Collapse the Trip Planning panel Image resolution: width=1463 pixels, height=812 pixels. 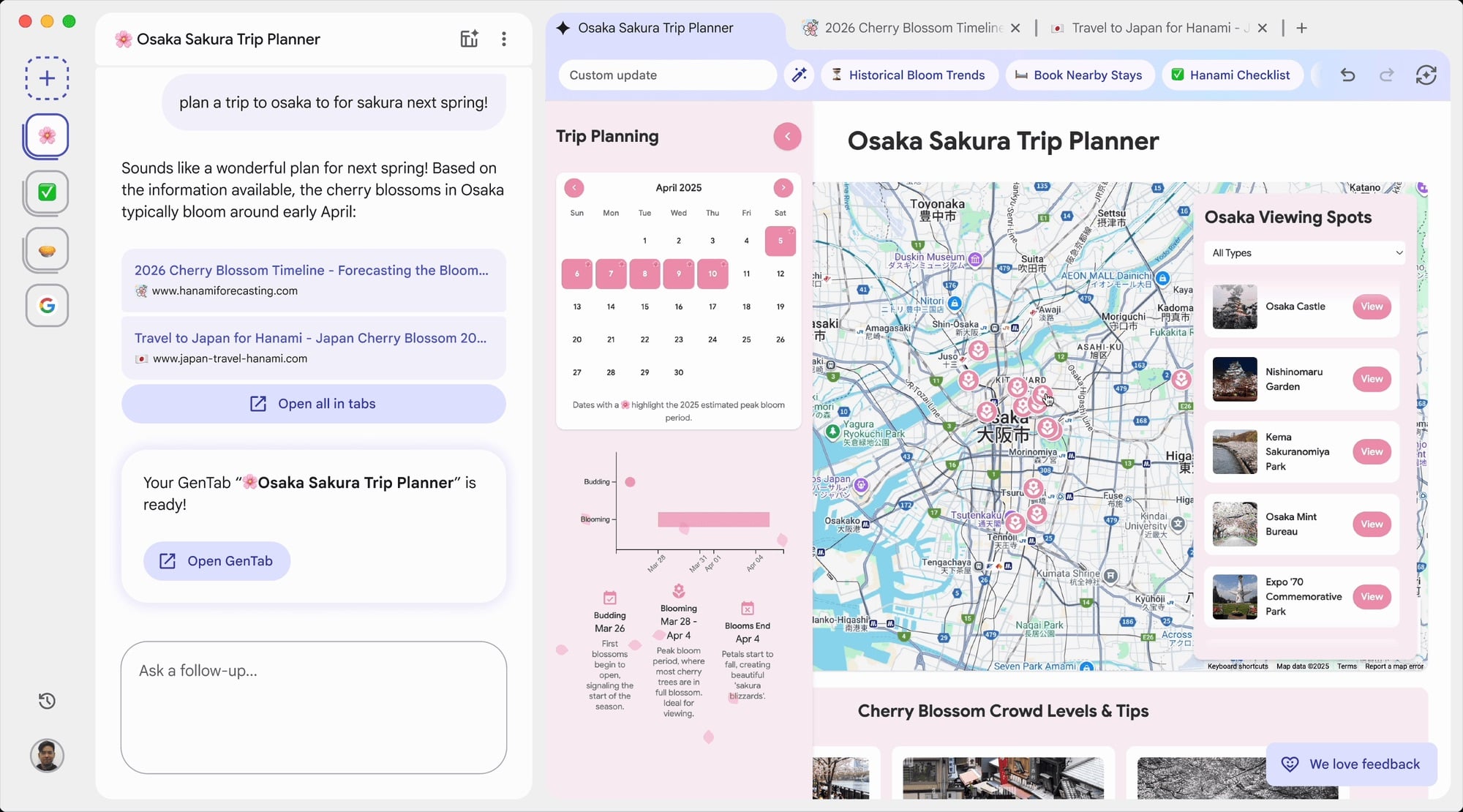pyautogui.click(x=787, y=136)
